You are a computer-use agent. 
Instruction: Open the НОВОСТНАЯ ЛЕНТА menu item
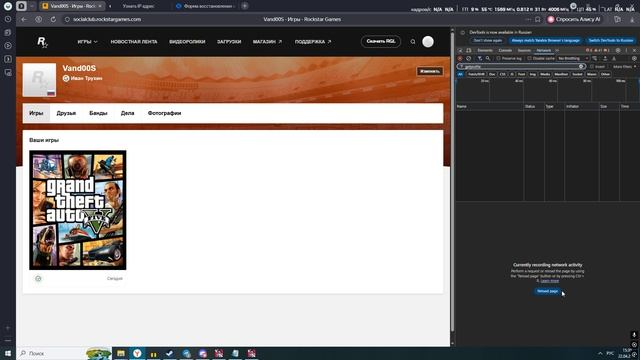click(x=134, y=42)
